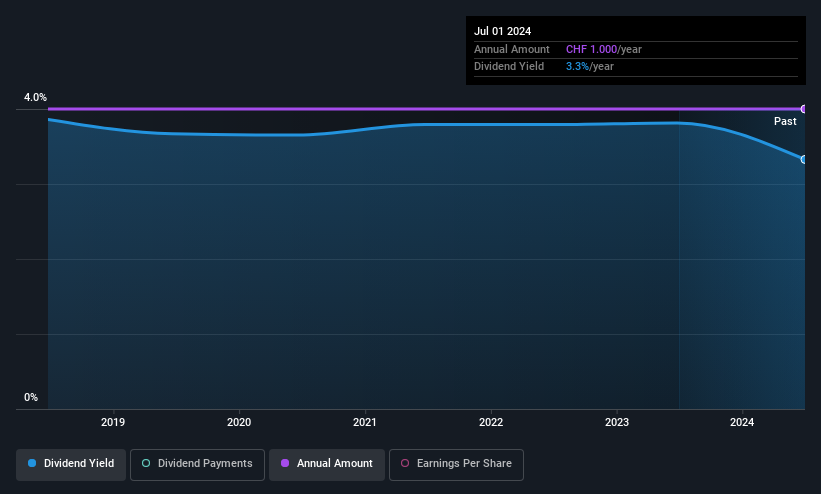Click the 2022 x-axis label
This screenshot has width=821, height=494.
click(x=491, y=422)
